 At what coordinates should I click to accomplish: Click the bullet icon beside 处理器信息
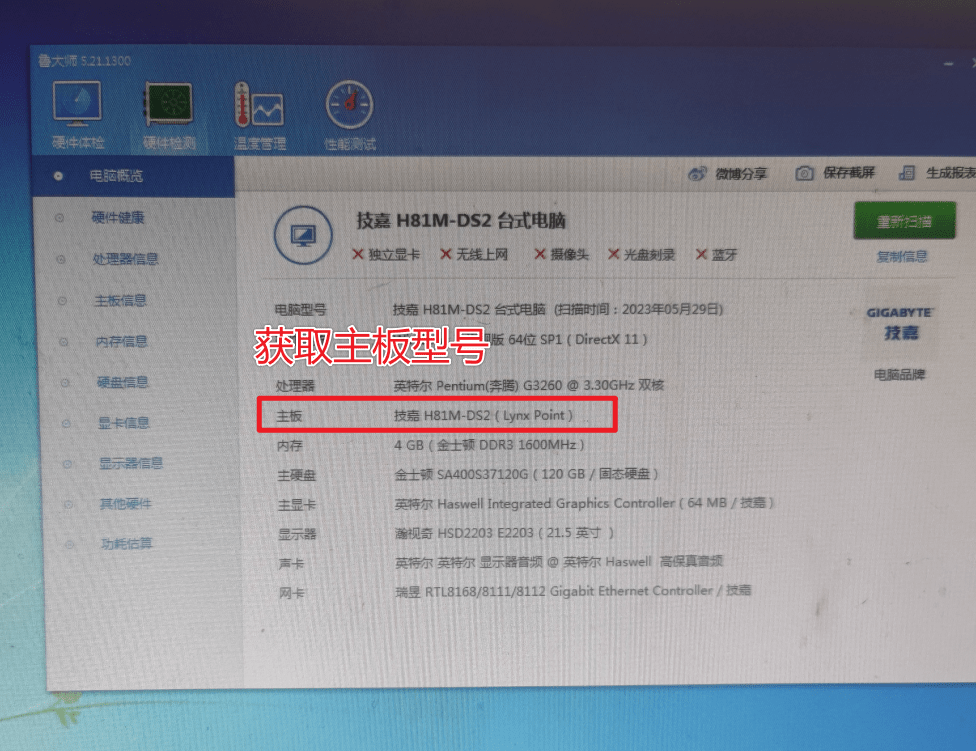[61, 259]
